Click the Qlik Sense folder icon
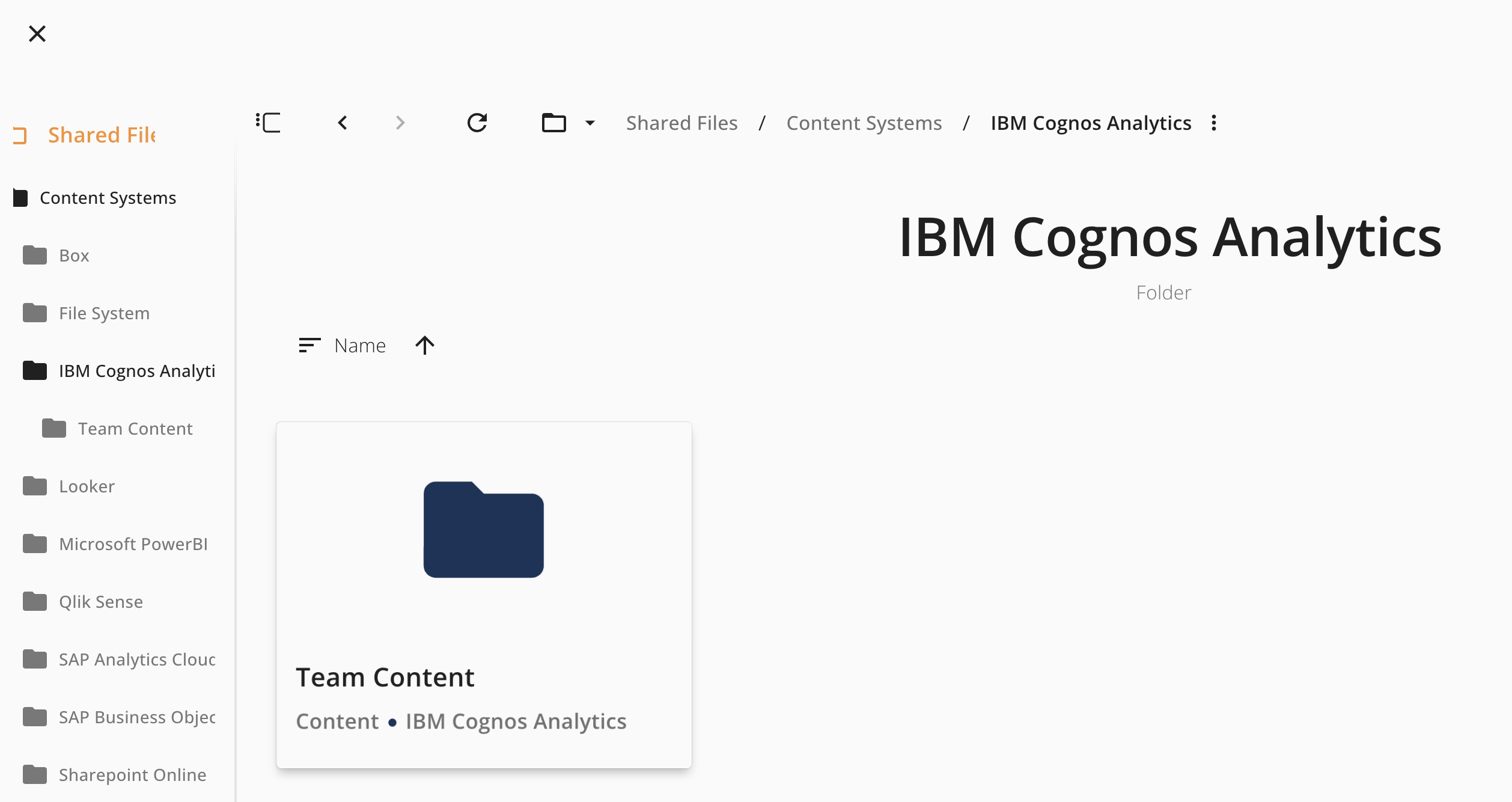The width and height of the screenshot is (1512, 802). tap(35, 601)
